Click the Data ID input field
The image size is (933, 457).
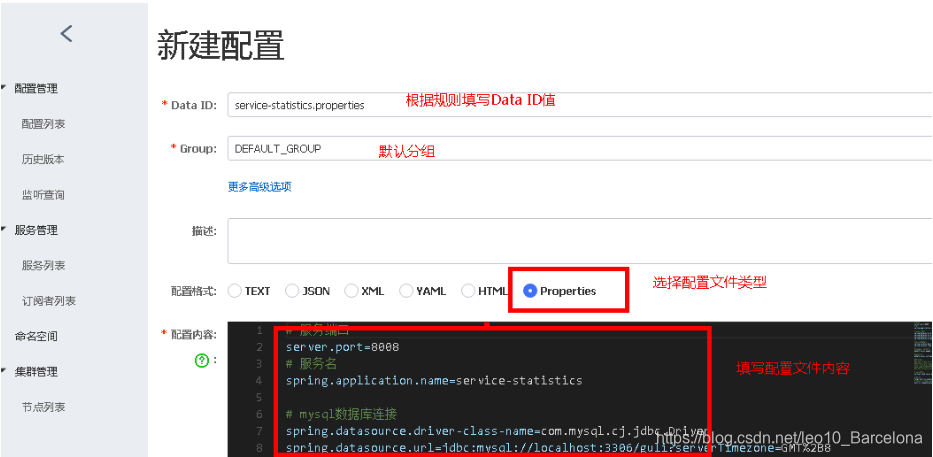coord(580,105)
